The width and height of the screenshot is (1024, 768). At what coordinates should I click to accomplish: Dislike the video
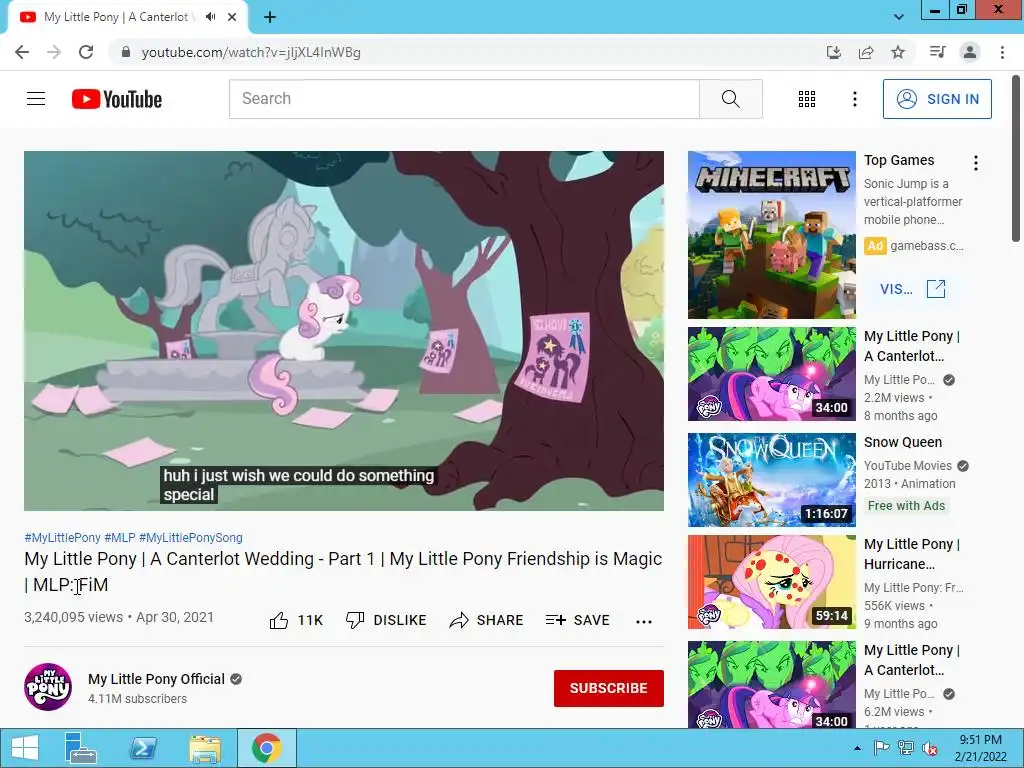click(386, 620)
